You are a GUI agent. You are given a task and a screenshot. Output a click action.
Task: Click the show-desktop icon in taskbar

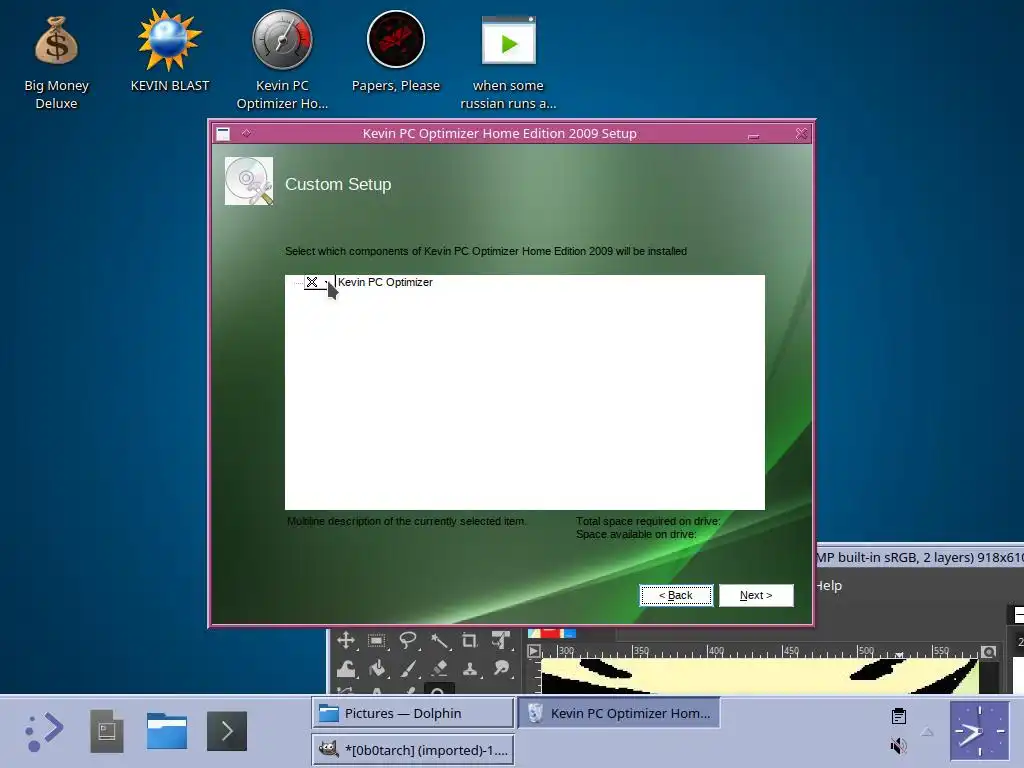click(x=106, y=731)
